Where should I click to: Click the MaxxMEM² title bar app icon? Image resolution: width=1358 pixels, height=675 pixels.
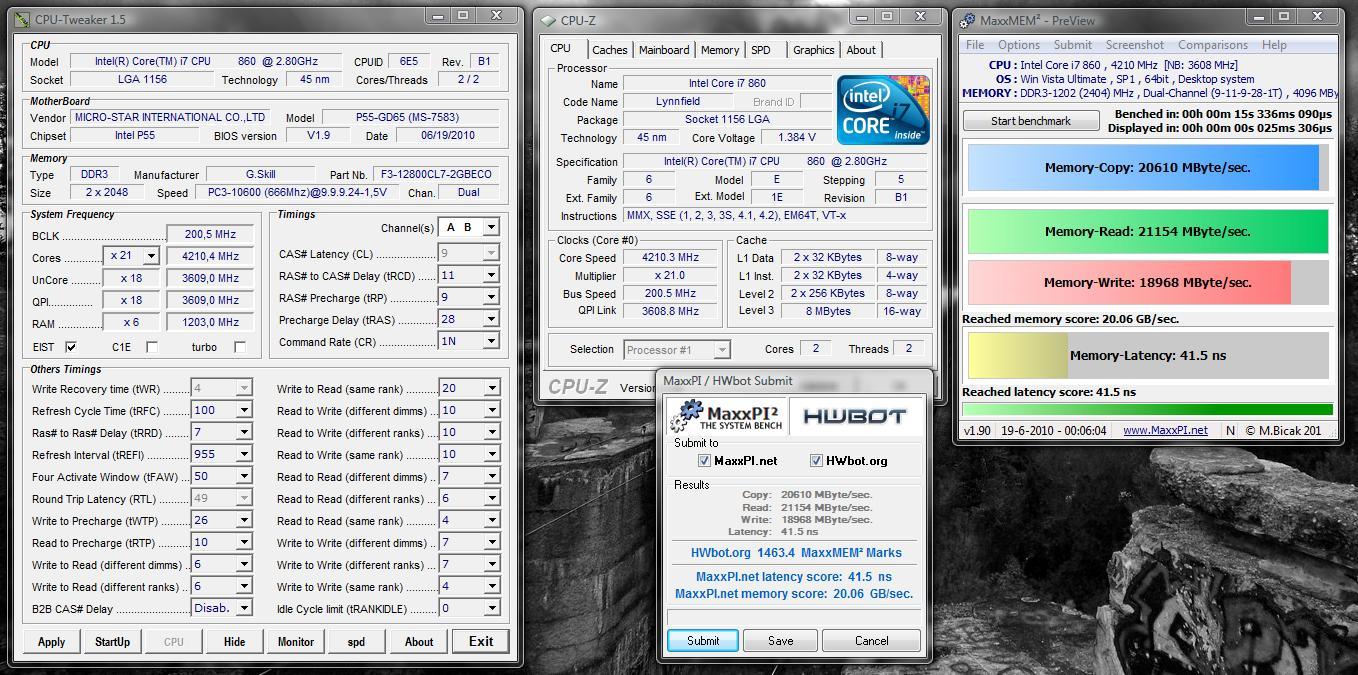[968, 21]
